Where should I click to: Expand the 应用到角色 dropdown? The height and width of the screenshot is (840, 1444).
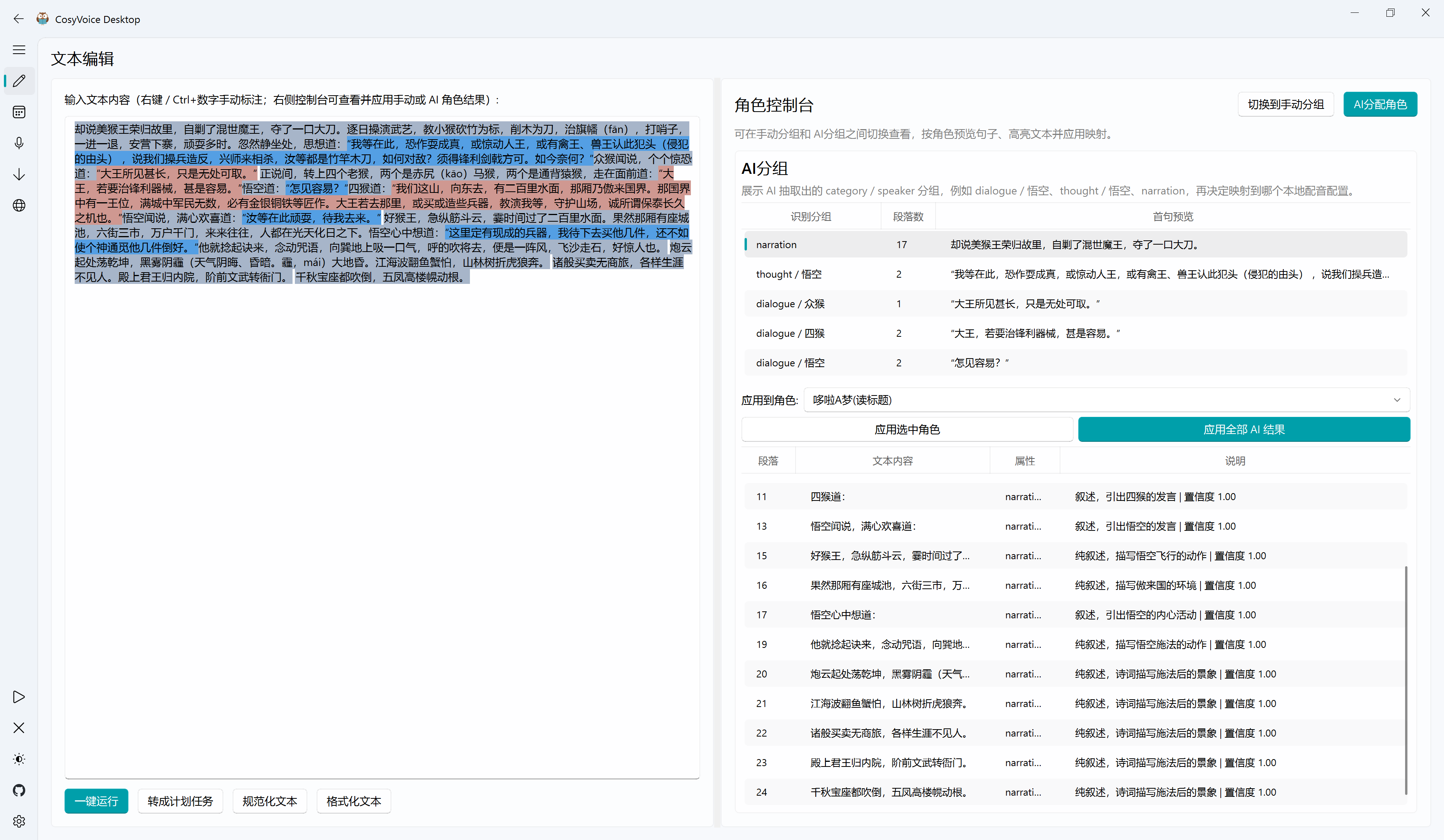coord(1106,400)
